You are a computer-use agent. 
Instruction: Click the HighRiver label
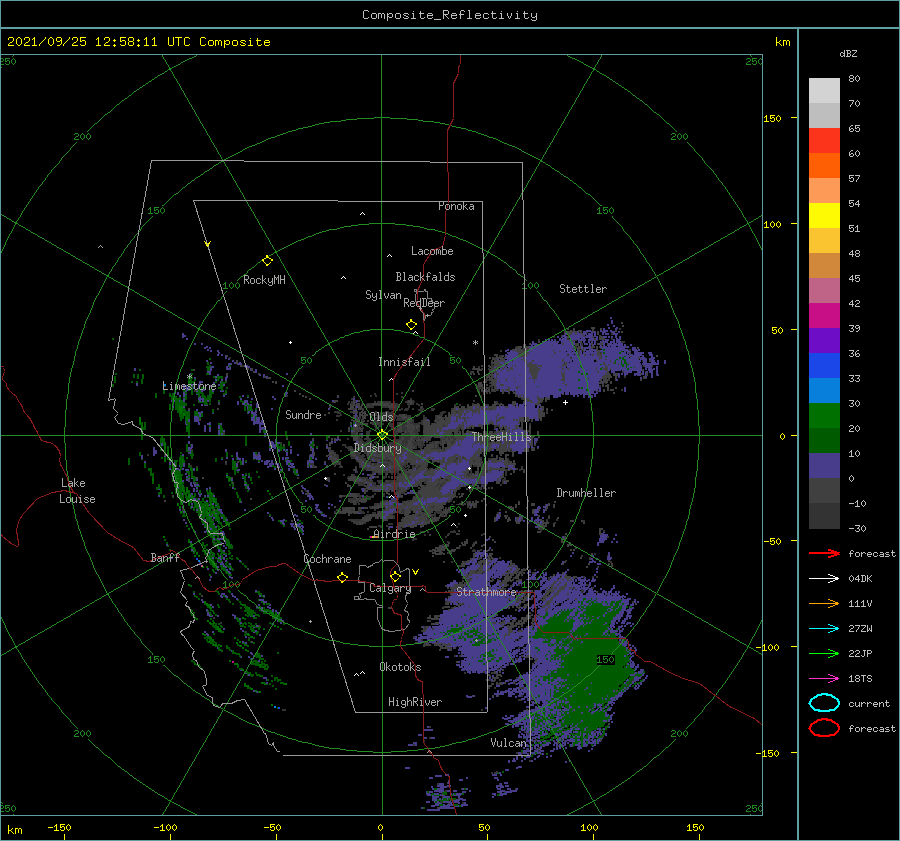tap(415, 702)
